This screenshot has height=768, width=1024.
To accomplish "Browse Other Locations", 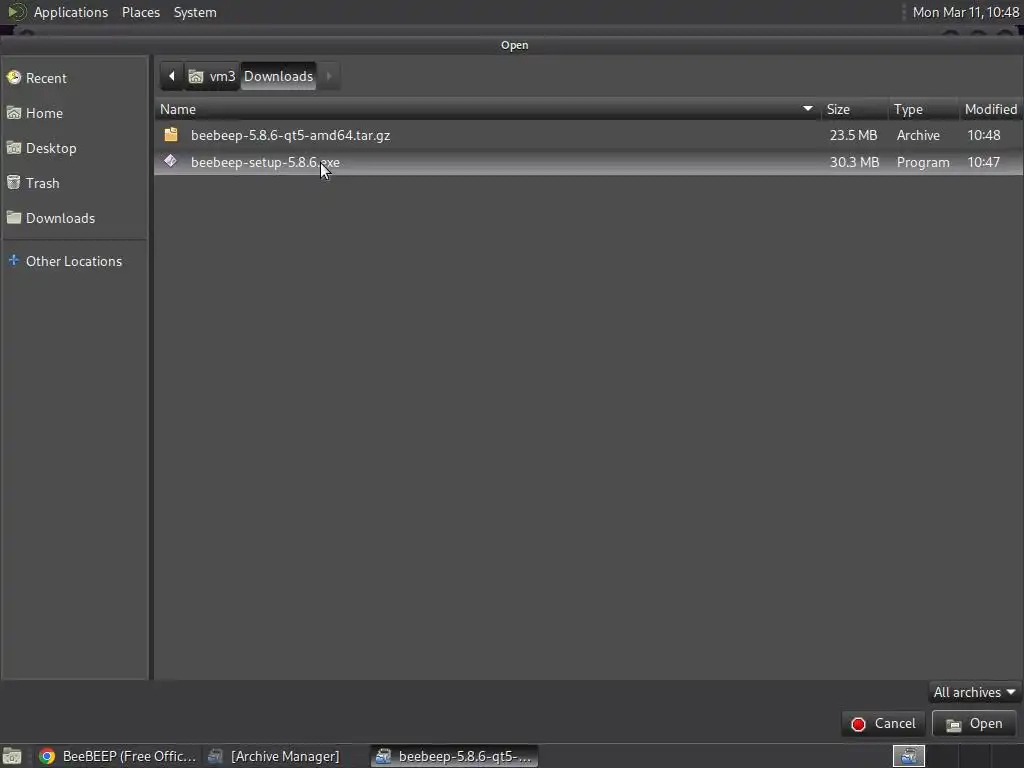I will pos(74,261).
